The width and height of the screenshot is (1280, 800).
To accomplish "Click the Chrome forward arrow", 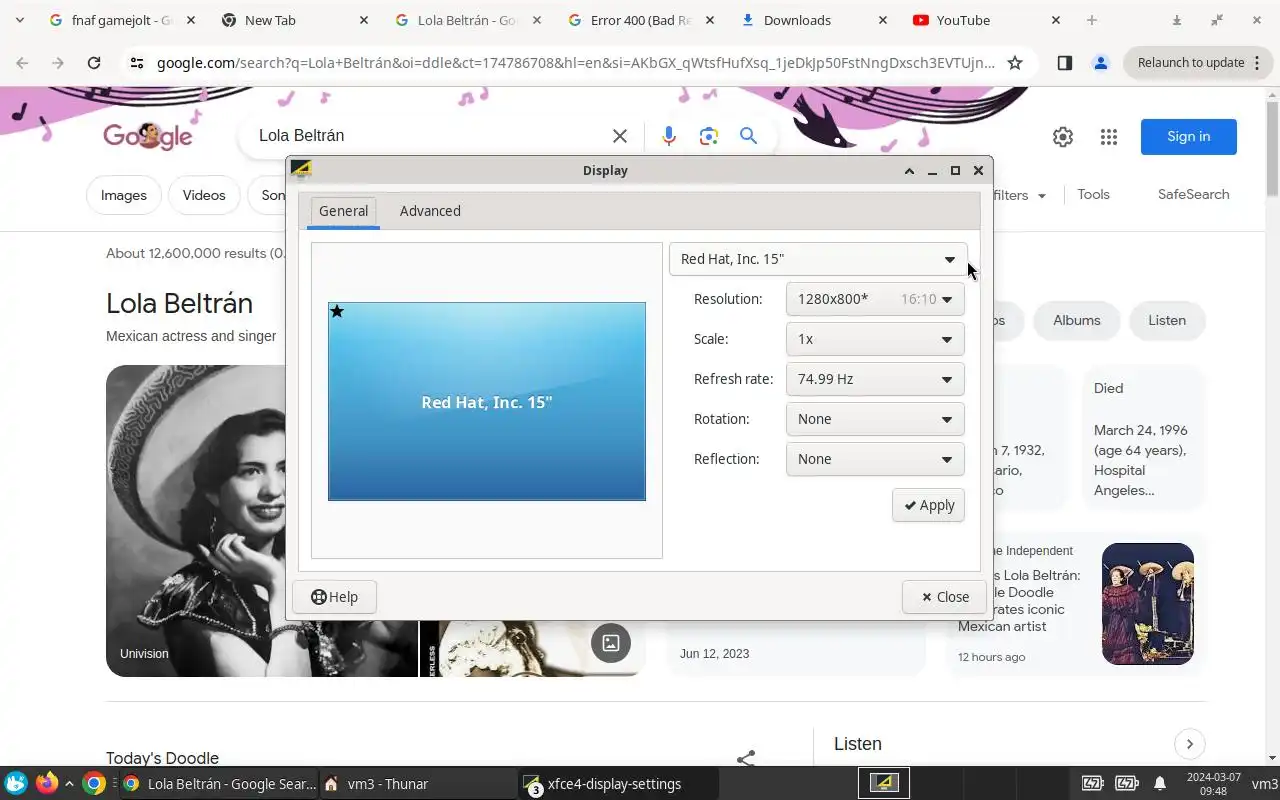I will (x=58, y=63).
